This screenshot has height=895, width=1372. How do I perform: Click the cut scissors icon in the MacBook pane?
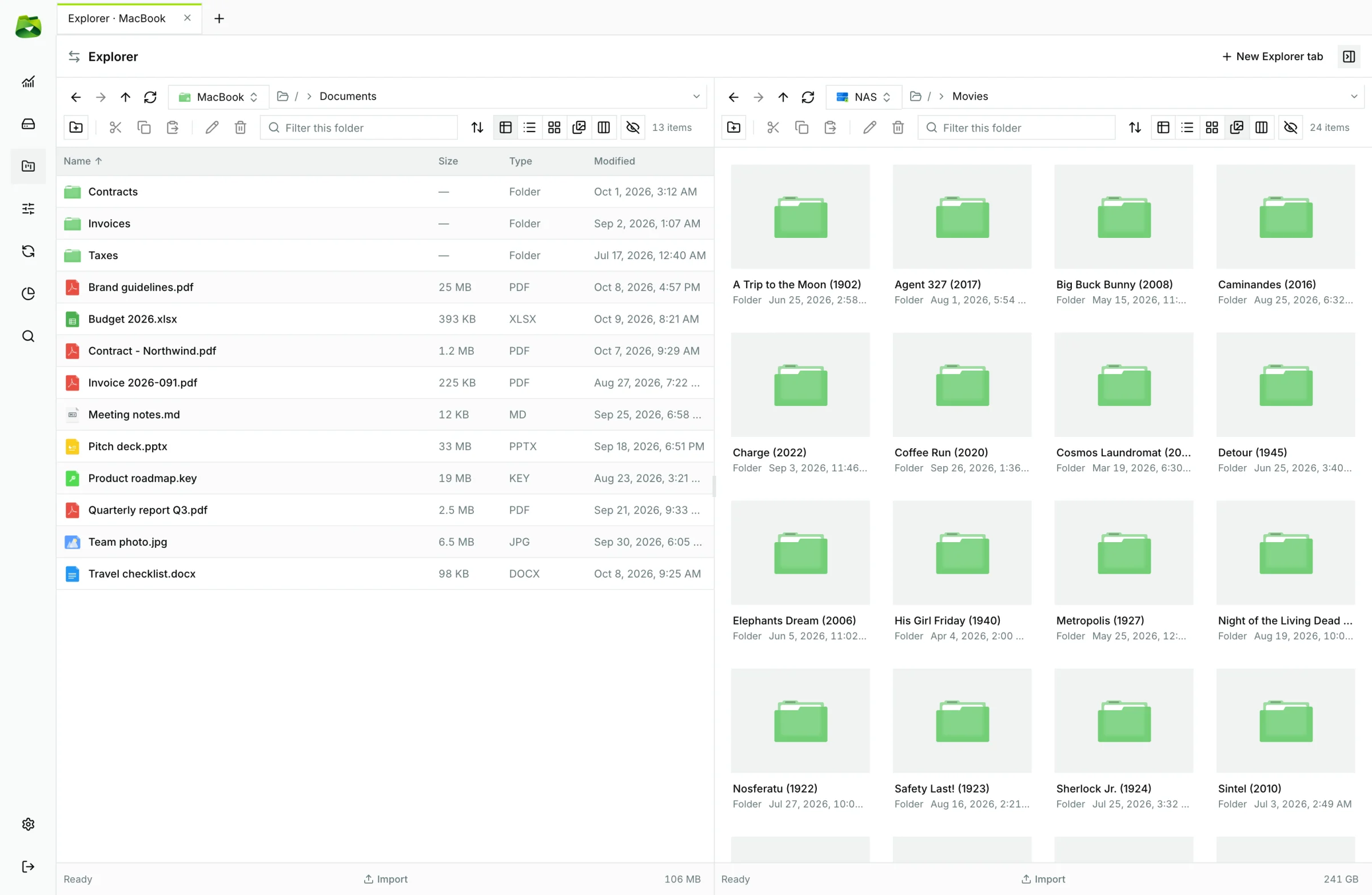pos(115,128)
